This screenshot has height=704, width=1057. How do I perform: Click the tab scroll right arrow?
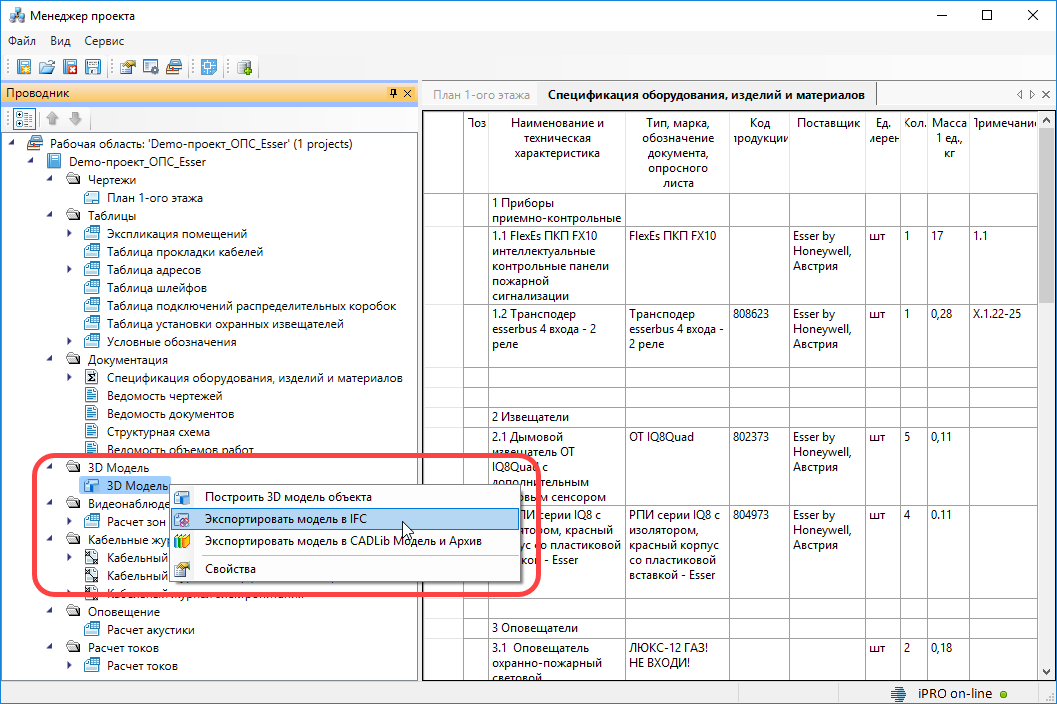tap(1032, 95)
